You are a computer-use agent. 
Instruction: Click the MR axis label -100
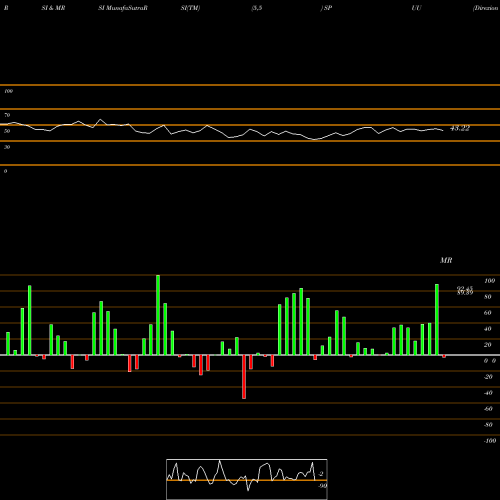(490, 441)
